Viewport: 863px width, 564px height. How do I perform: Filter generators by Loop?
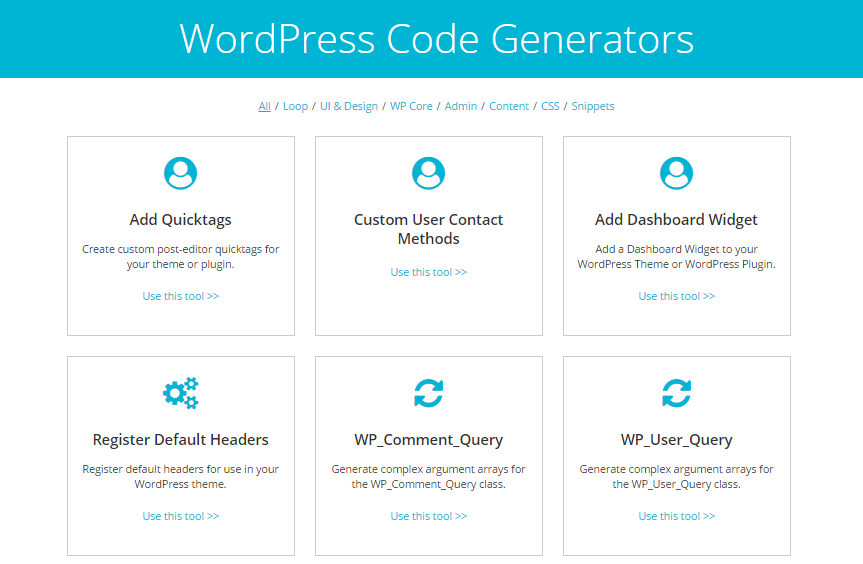pos(296,106)
